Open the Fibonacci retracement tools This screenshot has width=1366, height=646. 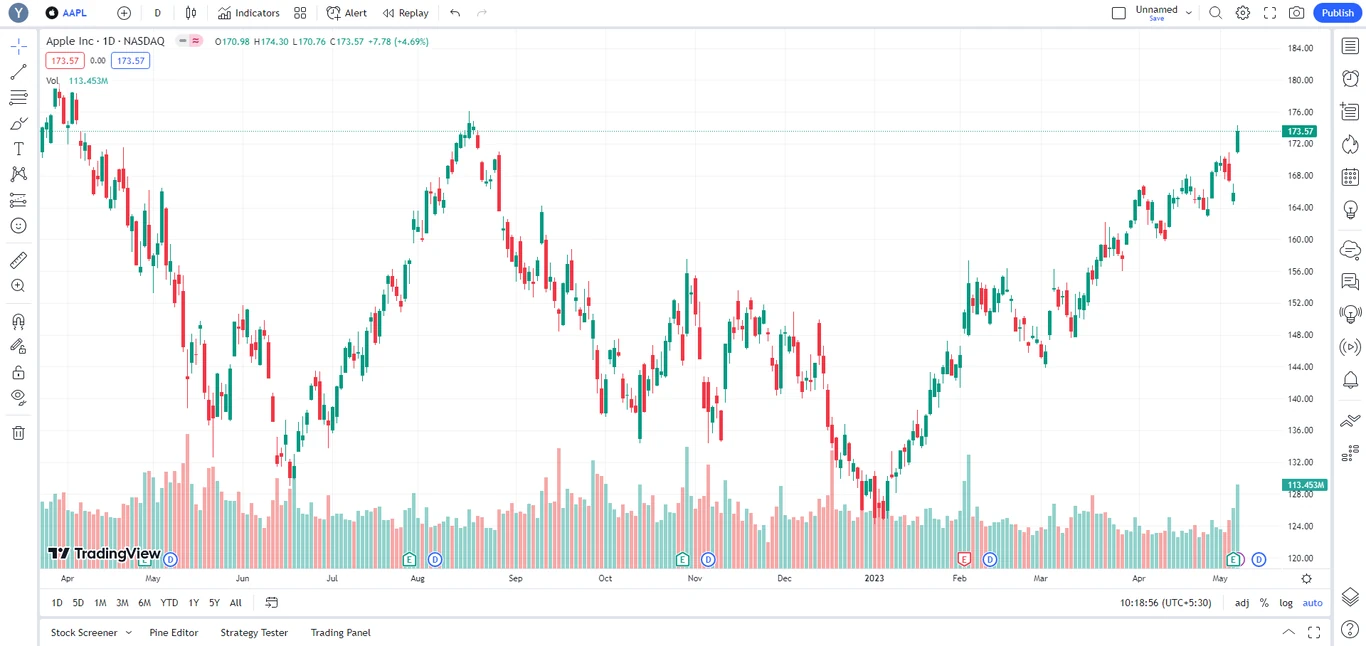[x=18, y=98]
